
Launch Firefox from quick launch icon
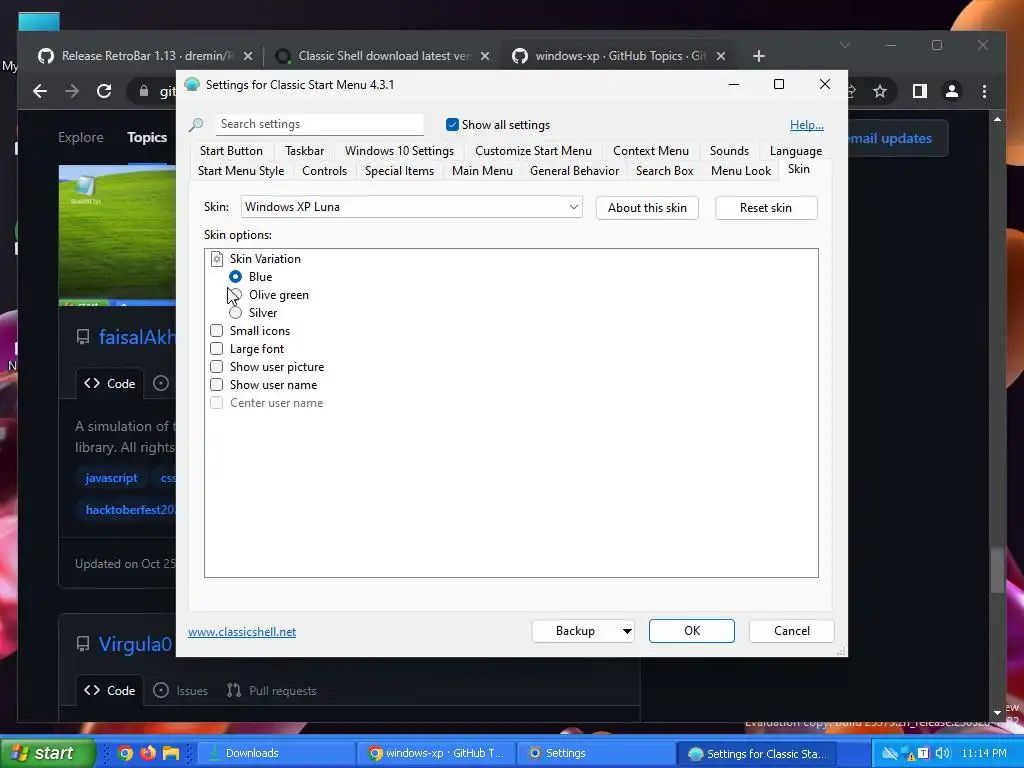pos(148,753)
